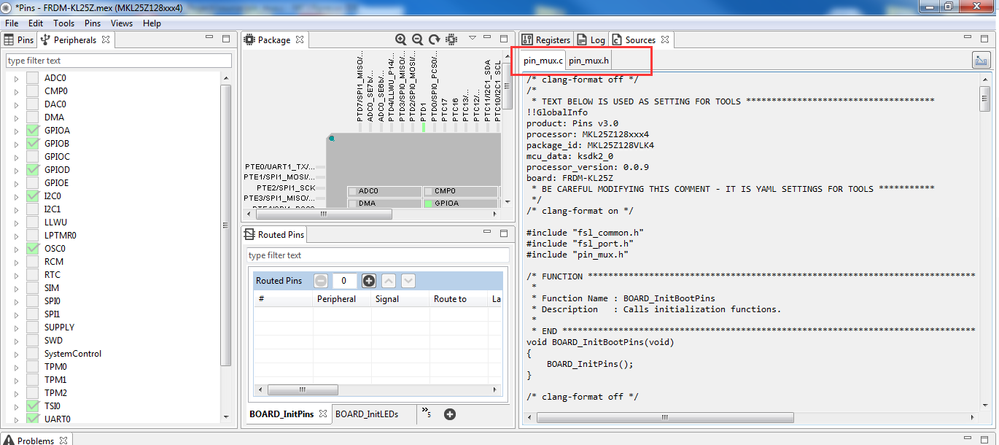The width and height of the screenshot is (999, 445).
Task: Maximize the Package panel
Action: [x=503, y=39]
